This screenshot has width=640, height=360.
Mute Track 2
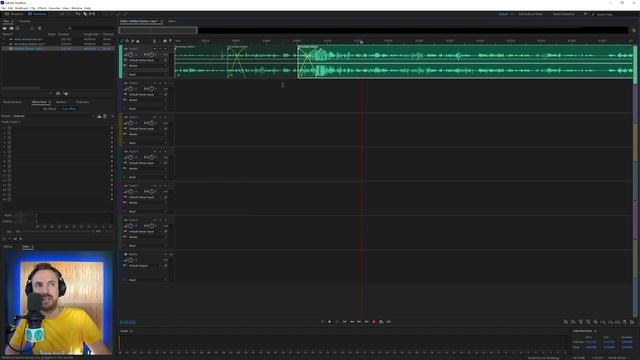point(155,83)
